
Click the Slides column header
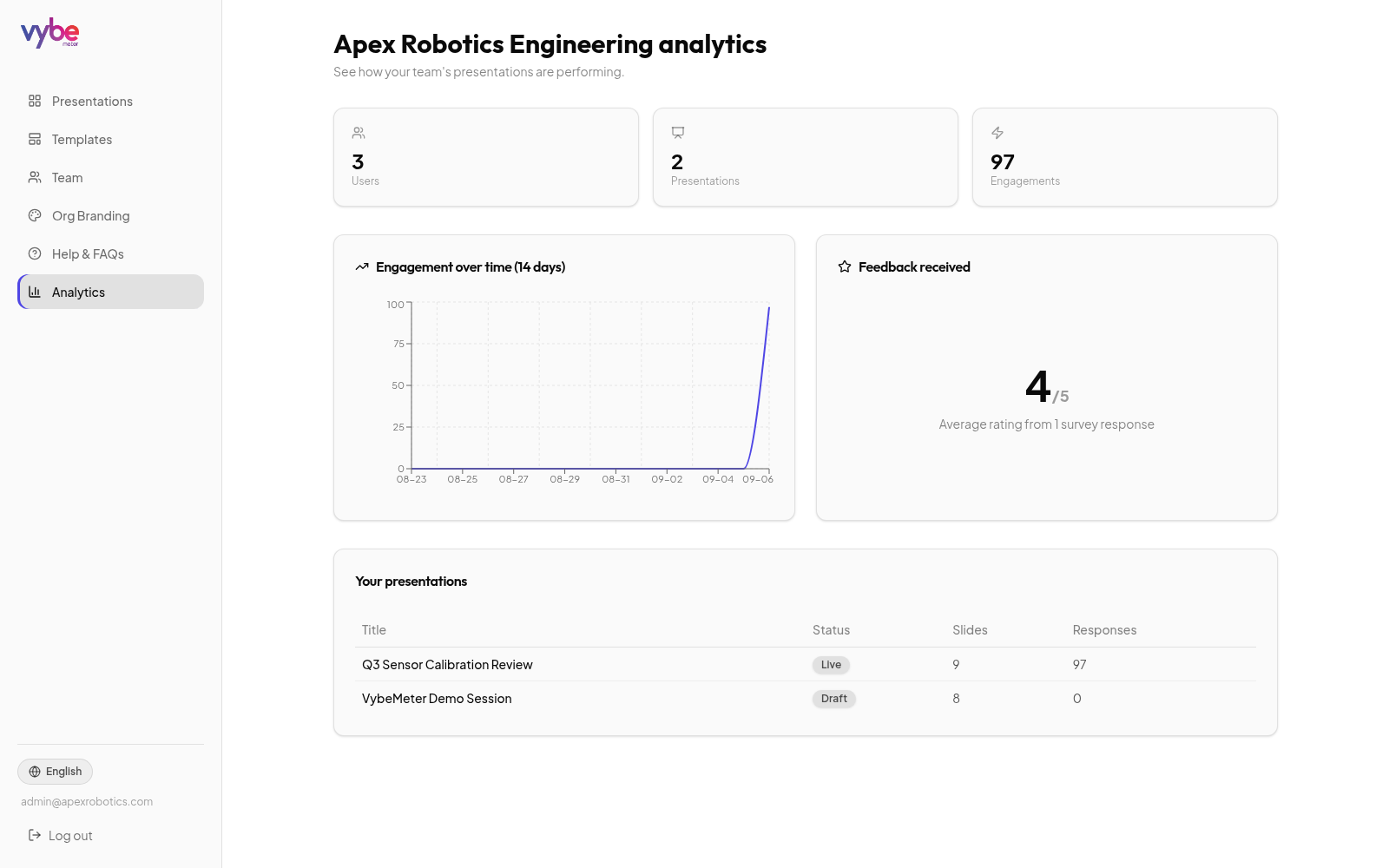(970, 630)
